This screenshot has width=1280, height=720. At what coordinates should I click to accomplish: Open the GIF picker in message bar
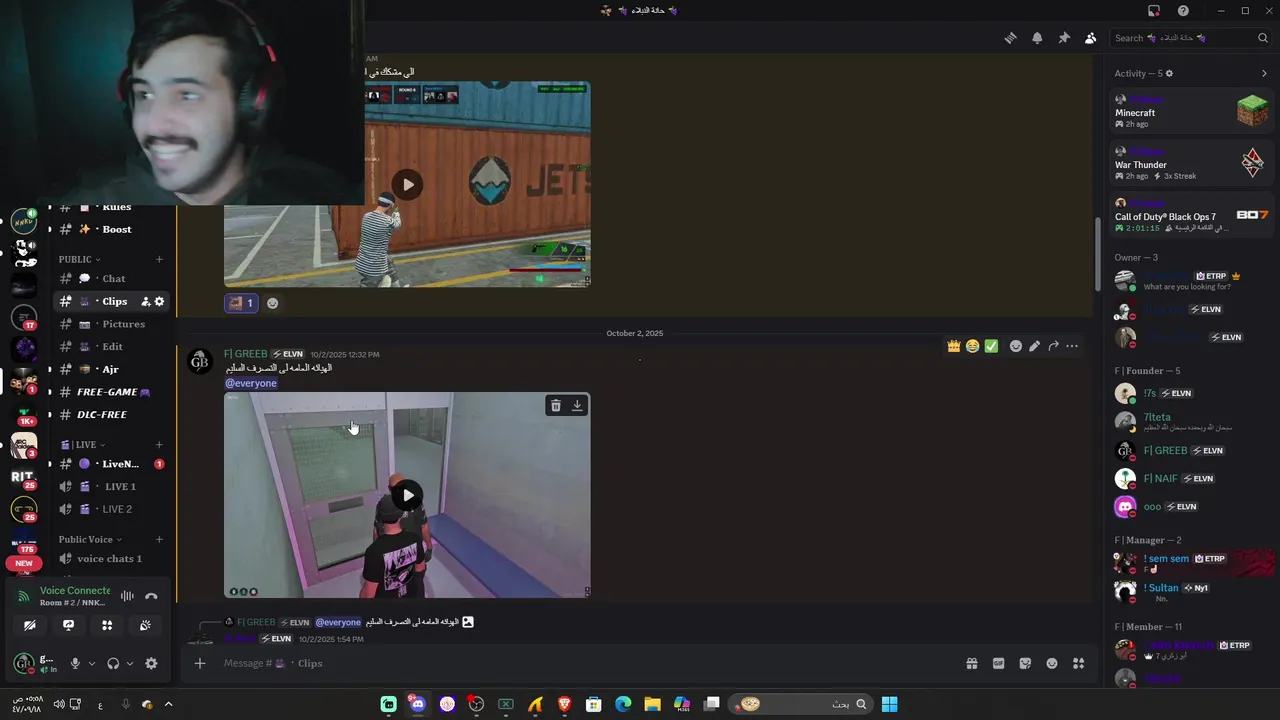click(x=998, y=663)
